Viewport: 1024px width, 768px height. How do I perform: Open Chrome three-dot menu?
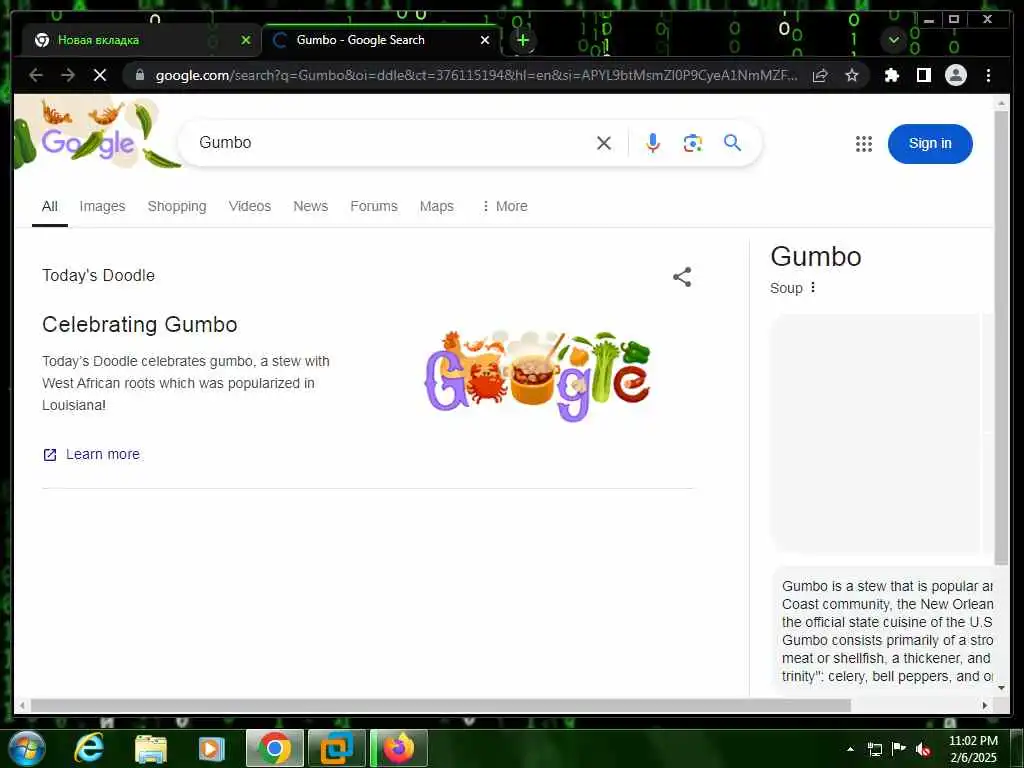988,76
